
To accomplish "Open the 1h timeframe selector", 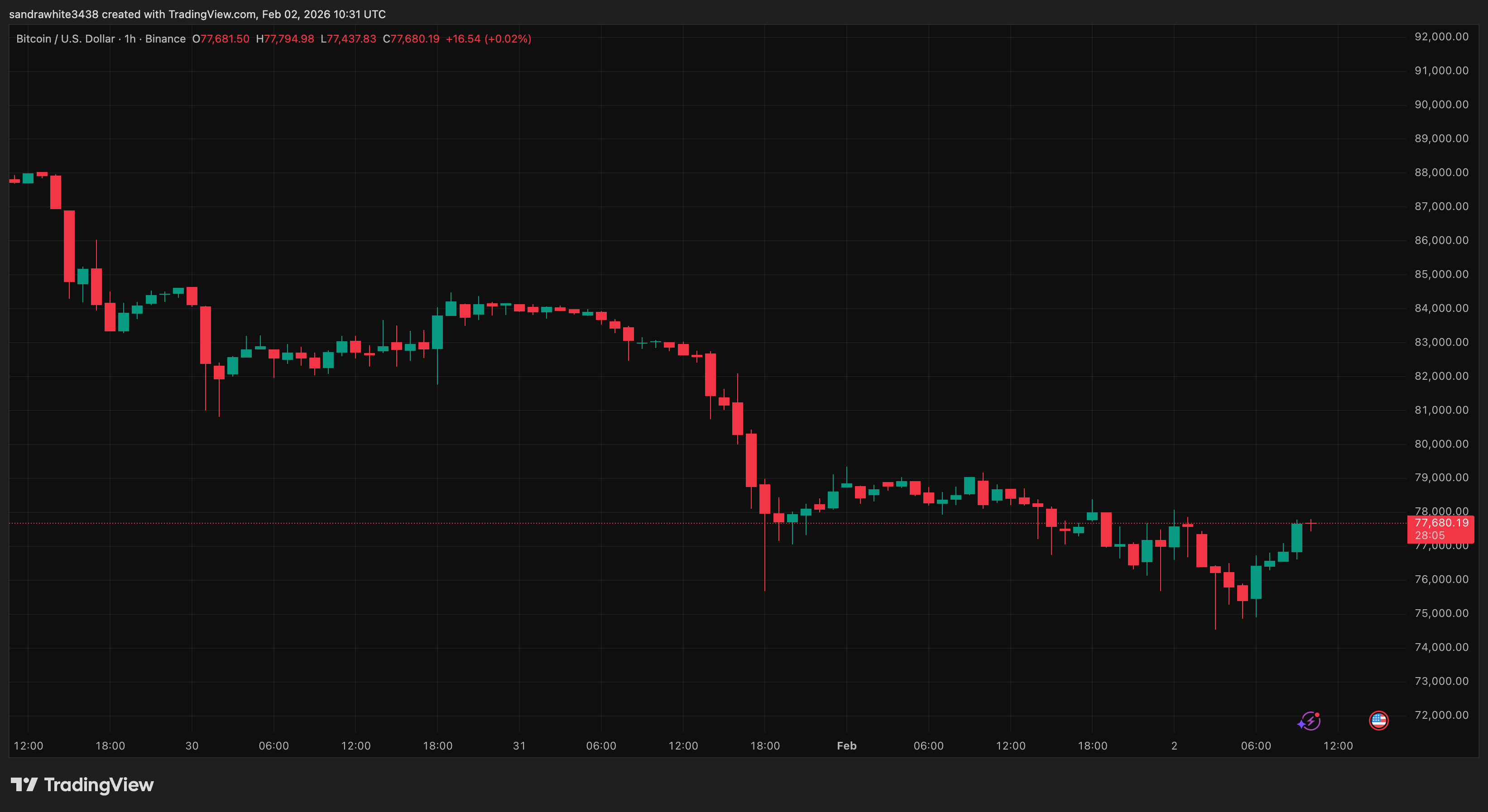I will (130, 38).
